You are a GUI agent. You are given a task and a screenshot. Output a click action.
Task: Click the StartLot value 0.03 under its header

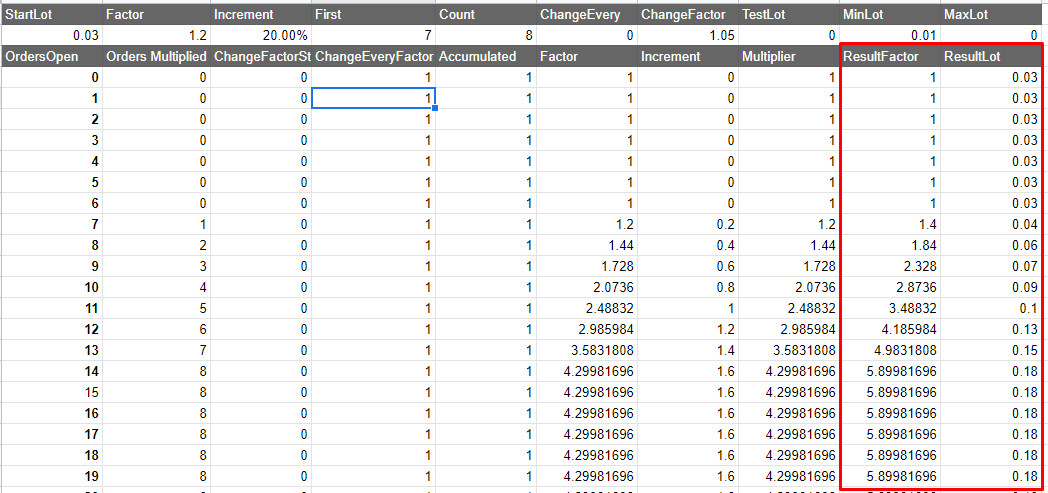pos(52,35)
